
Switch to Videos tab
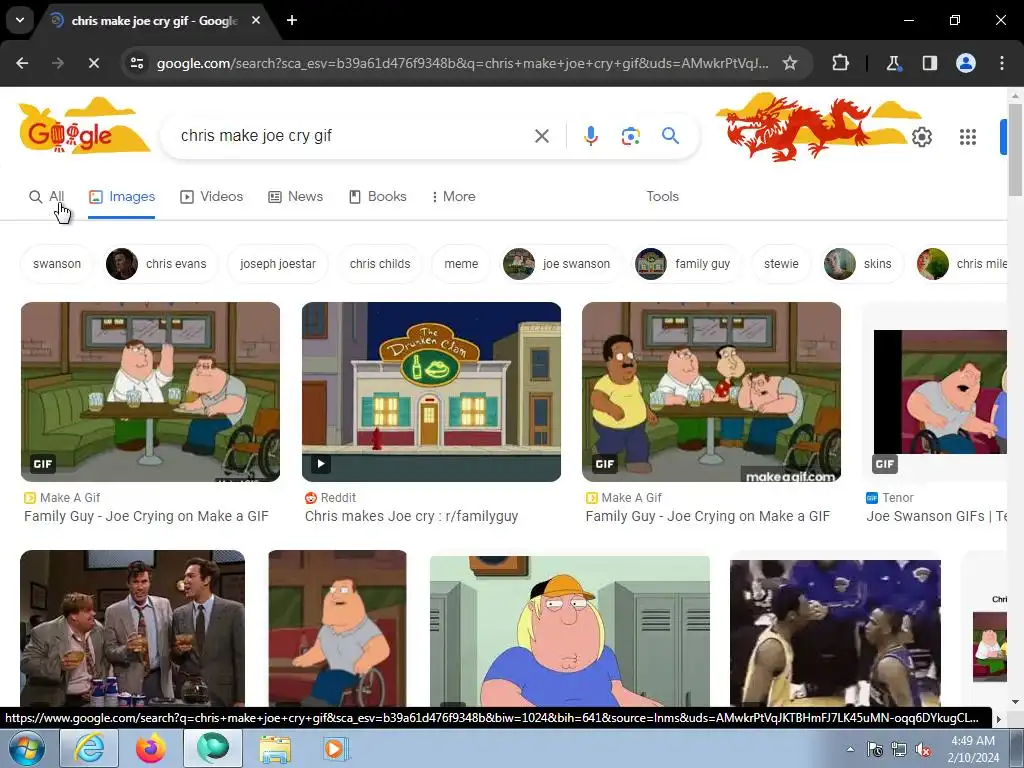[212, 197]
